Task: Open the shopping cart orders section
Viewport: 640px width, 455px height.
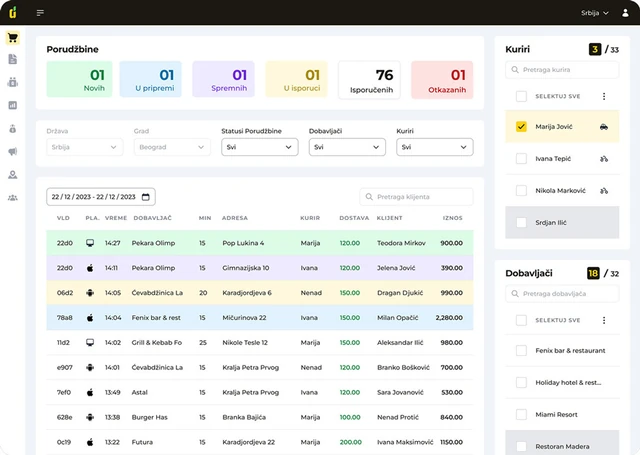Action: click(x=13, y=38)
